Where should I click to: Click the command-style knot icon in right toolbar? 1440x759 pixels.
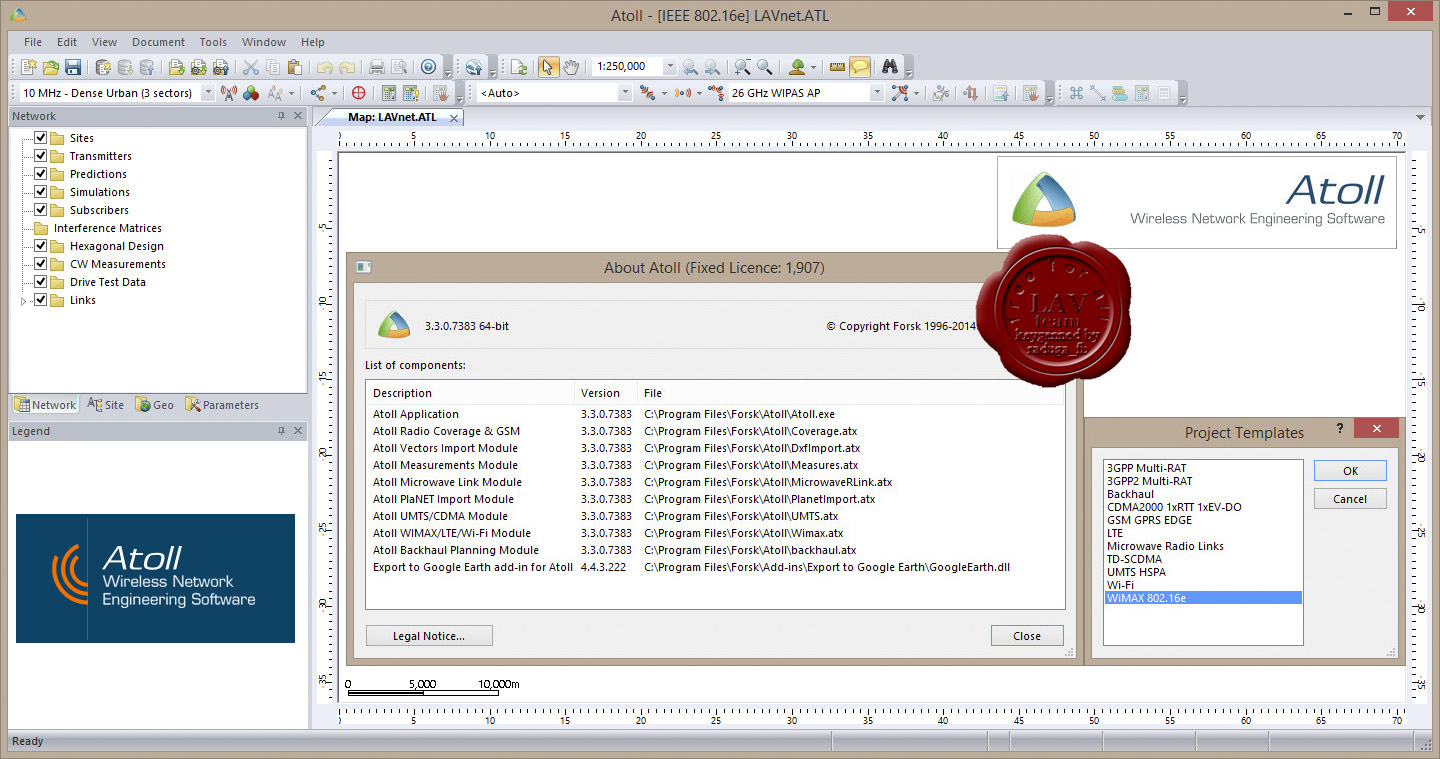pos(1076,93)
